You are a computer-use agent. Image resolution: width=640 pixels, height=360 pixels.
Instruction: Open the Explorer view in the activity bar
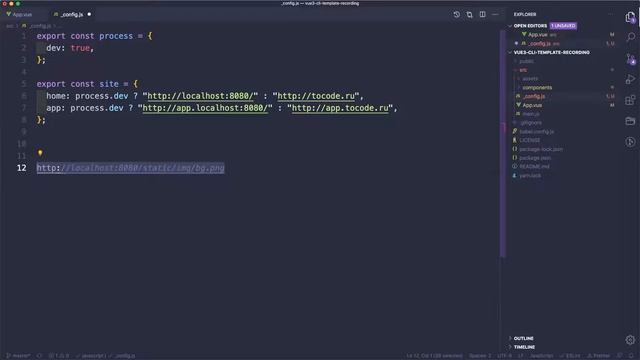[630, 17]
